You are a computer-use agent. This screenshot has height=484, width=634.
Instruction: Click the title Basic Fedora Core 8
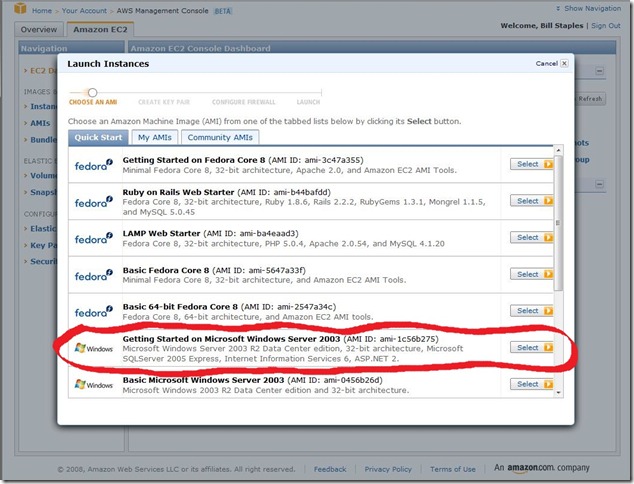pyautogui.click(x=166, y=270)
